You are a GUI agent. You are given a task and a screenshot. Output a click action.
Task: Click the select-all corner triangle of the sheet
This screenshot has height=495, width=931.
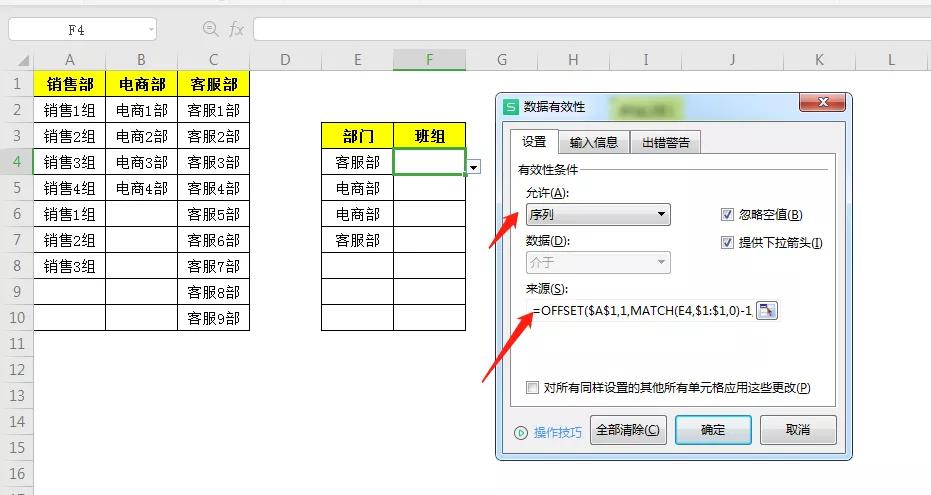point(23,60)
